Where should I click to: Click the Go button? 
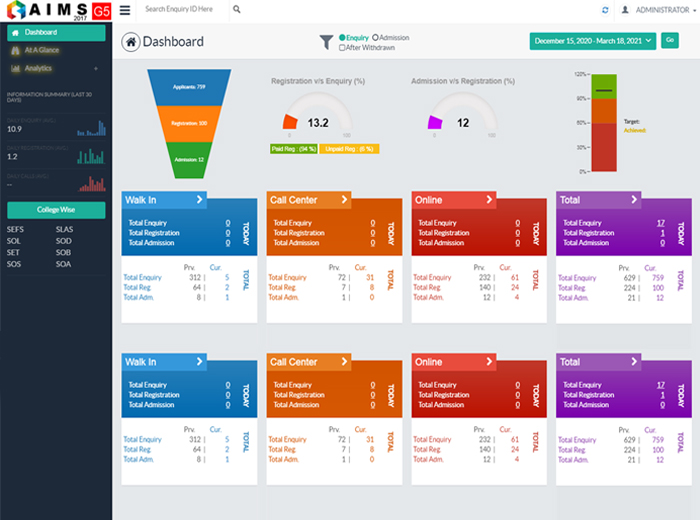click(670, 40)
